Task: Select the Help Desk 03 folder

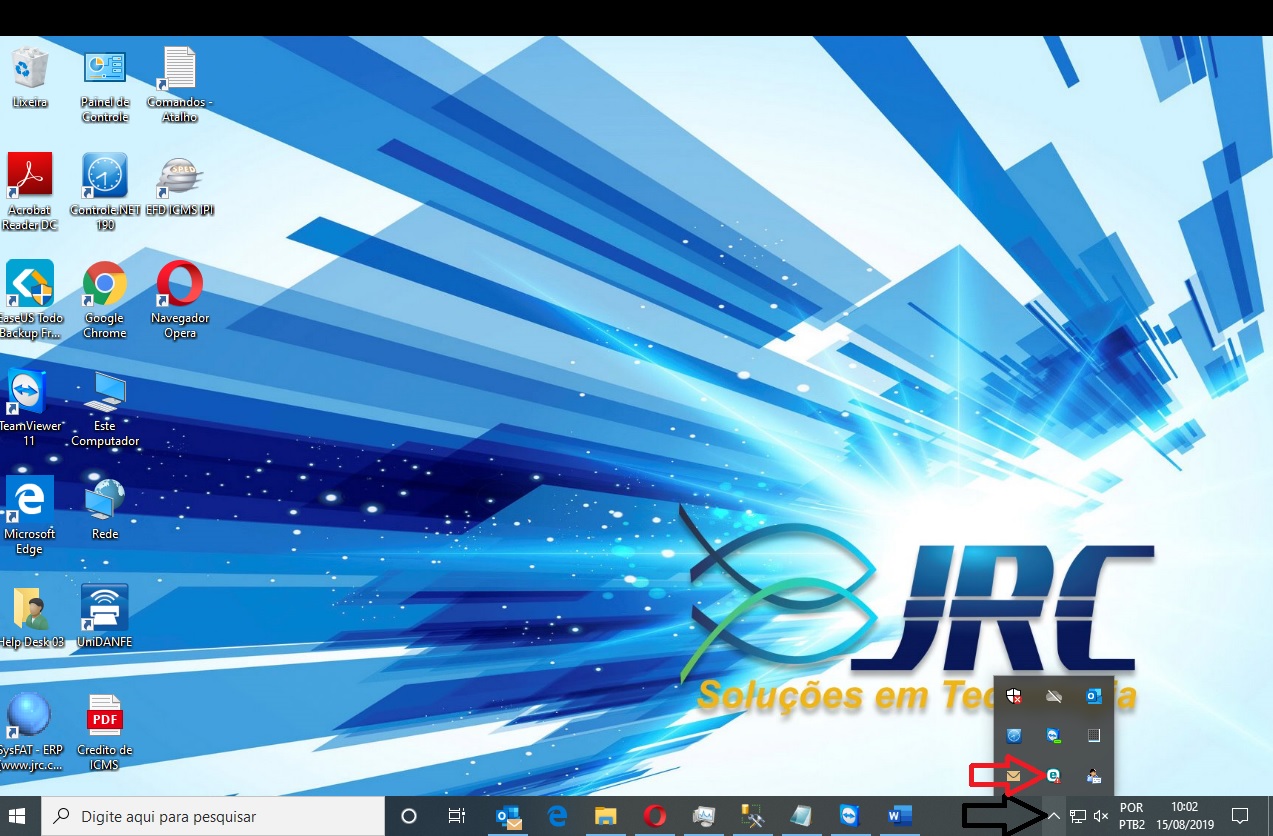Action: [29, 617]
